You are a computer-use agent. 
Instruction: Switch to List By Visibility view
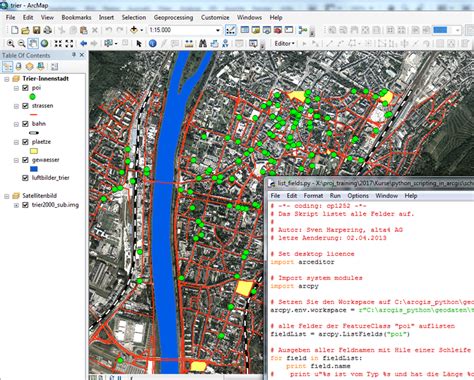[29, 66]
